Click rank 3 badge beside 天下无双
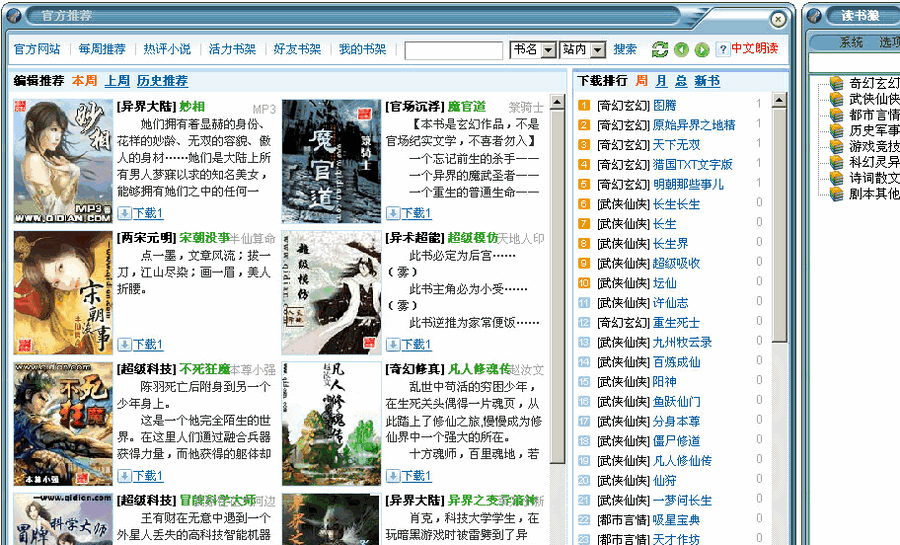The height and width of the screenshot is (545, 900). pyautogui.click(x=584, y=145)
